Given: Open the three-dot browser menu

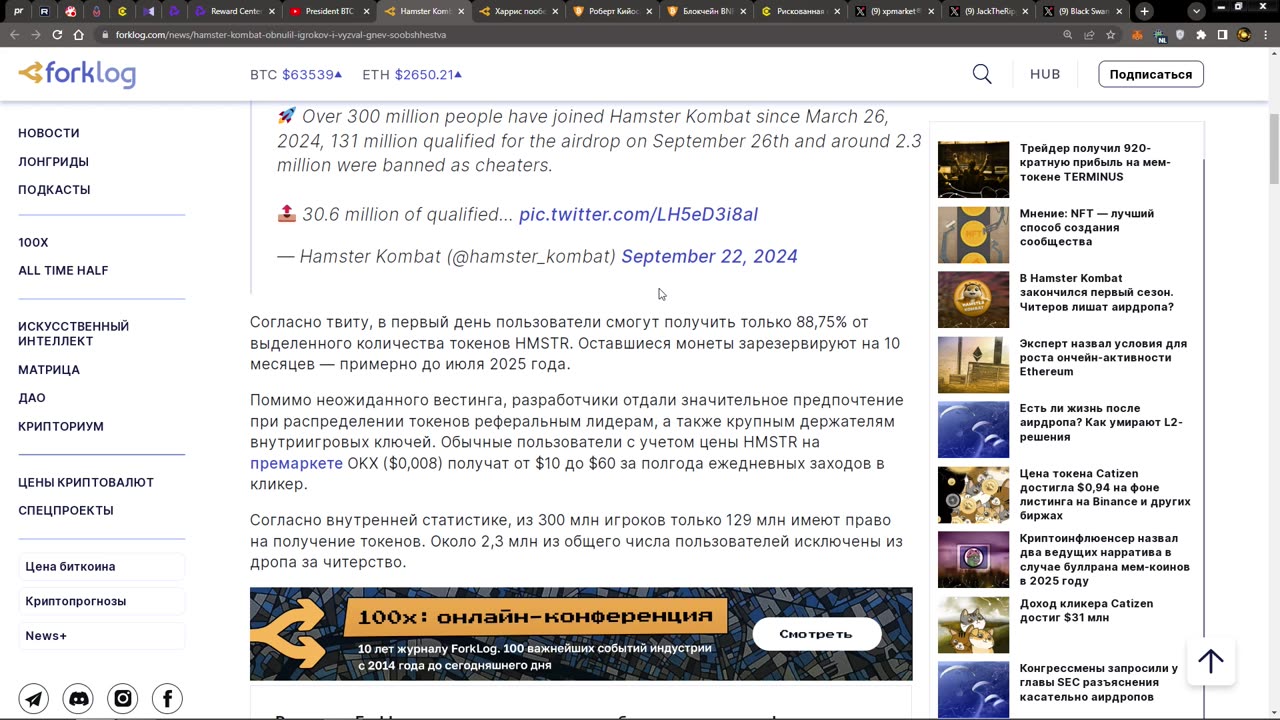Looking at the screenshot, I should click(x=1265, y=34).
